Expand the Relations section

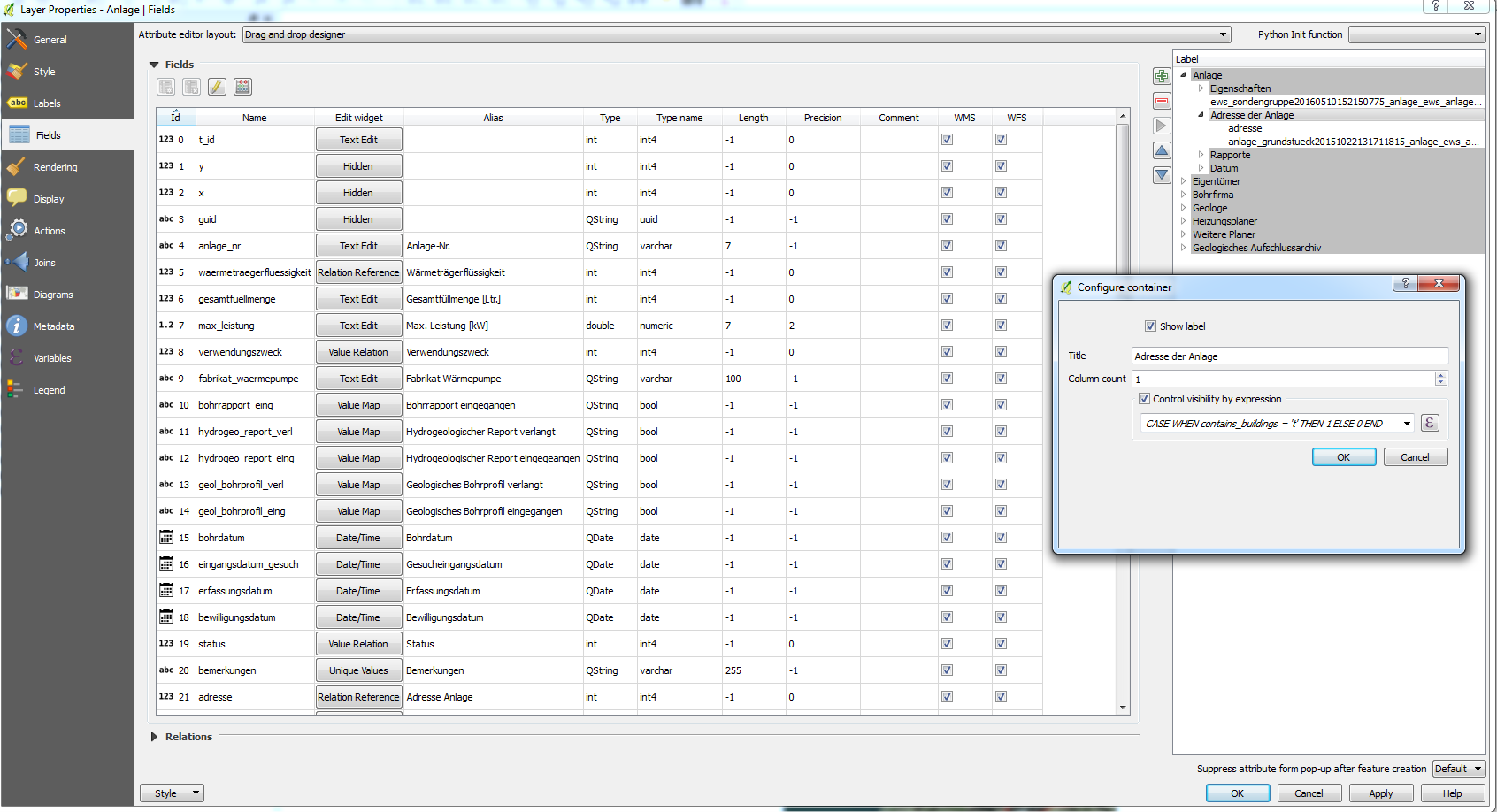pos(154,737)
